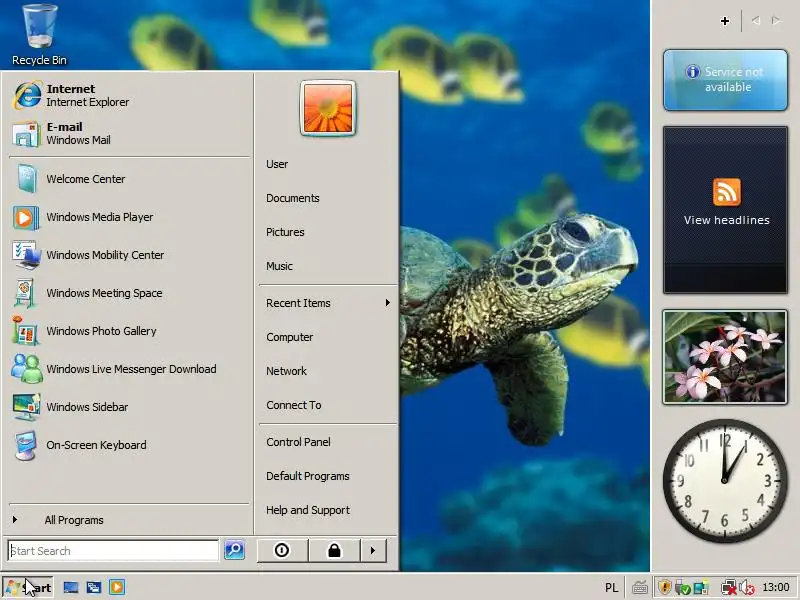Viewport: 800px width, 600px height.
Task: Open Control Panel
Action: (298, 442)
